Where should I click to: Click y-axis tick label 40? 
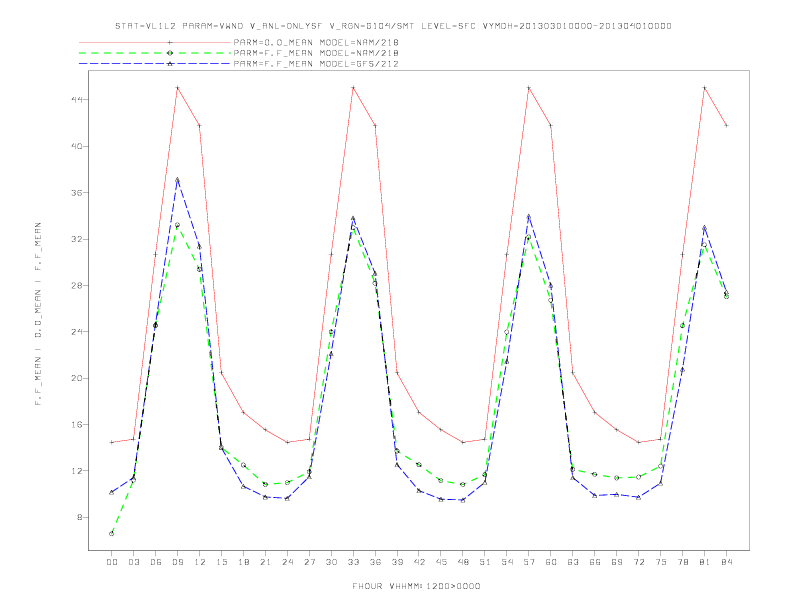(x=77, y=146)
